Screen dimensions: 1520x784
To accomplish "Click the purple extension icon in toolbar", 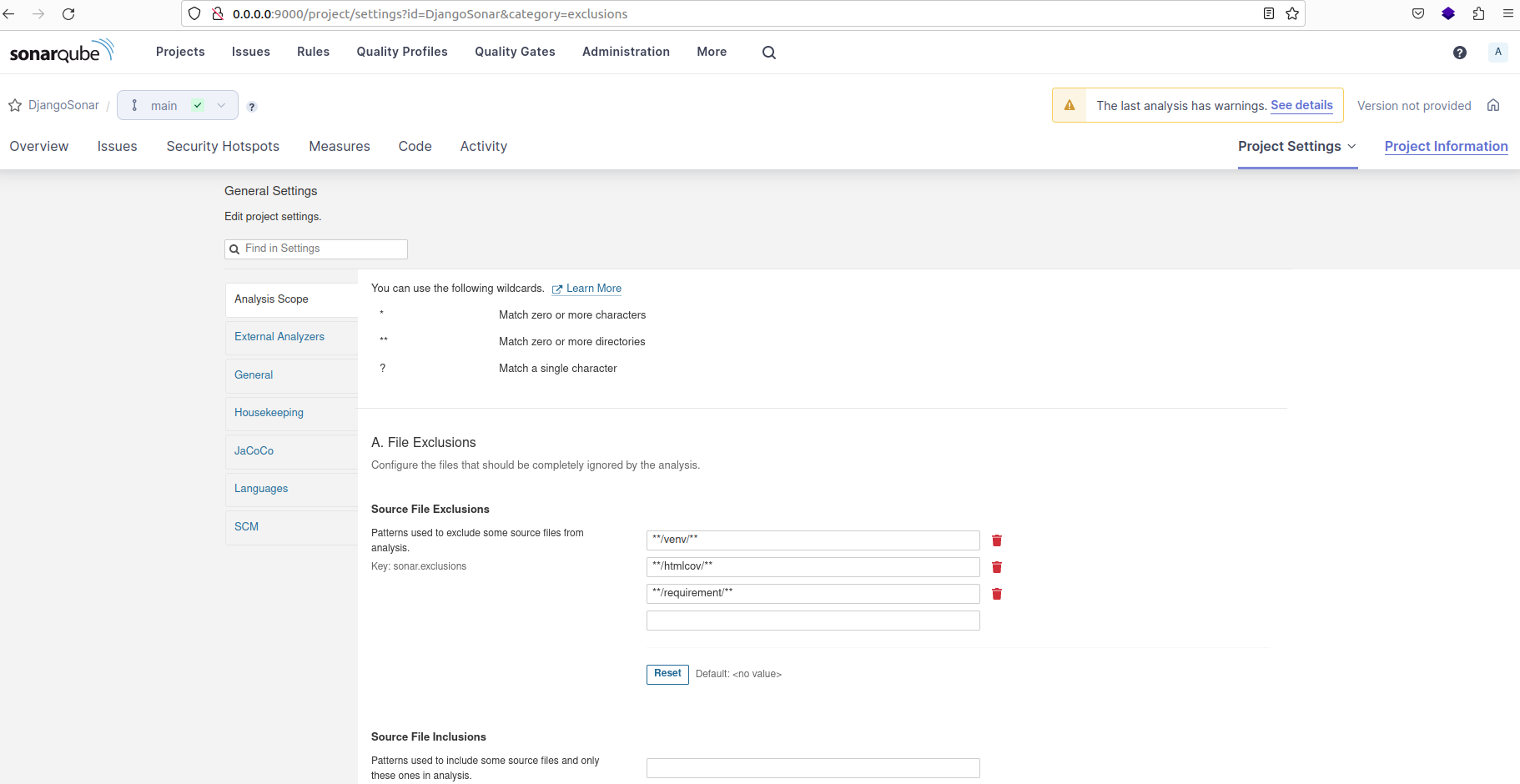I will [x=1448, y=13].
